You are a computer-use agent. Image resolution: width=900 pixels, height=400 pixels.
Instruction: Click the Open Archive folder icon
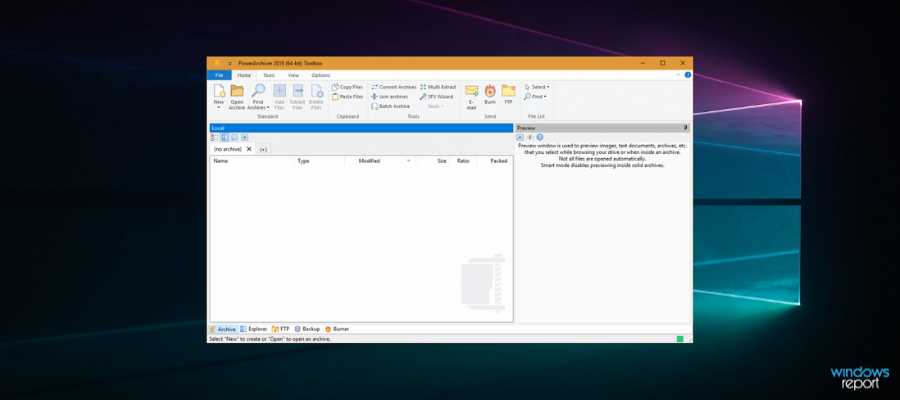click(237, 91)
